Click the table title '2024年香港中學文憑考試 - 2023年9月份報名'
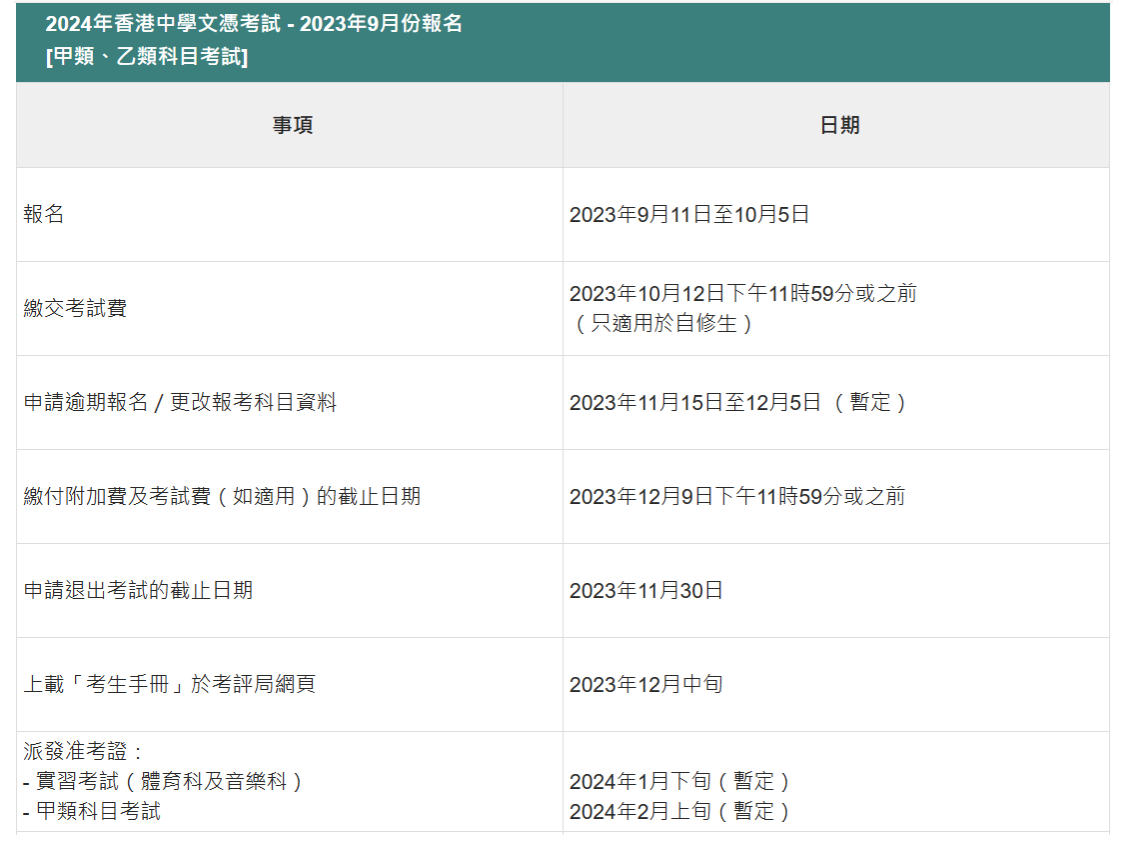This screenshot has width=1139, height=855. (x=254, y=23)
